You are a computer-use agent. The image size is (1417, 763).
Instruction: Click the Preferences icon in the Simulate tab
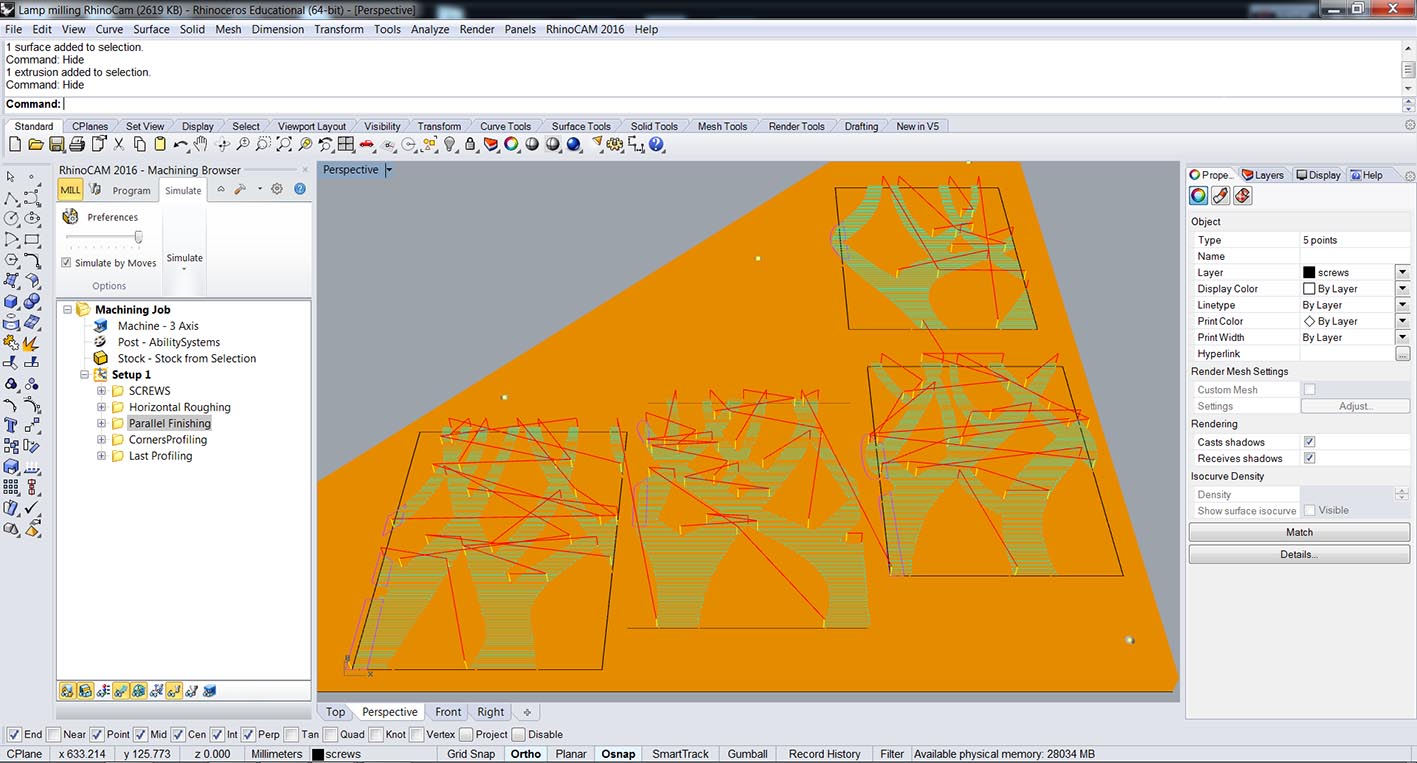point(70,217)
